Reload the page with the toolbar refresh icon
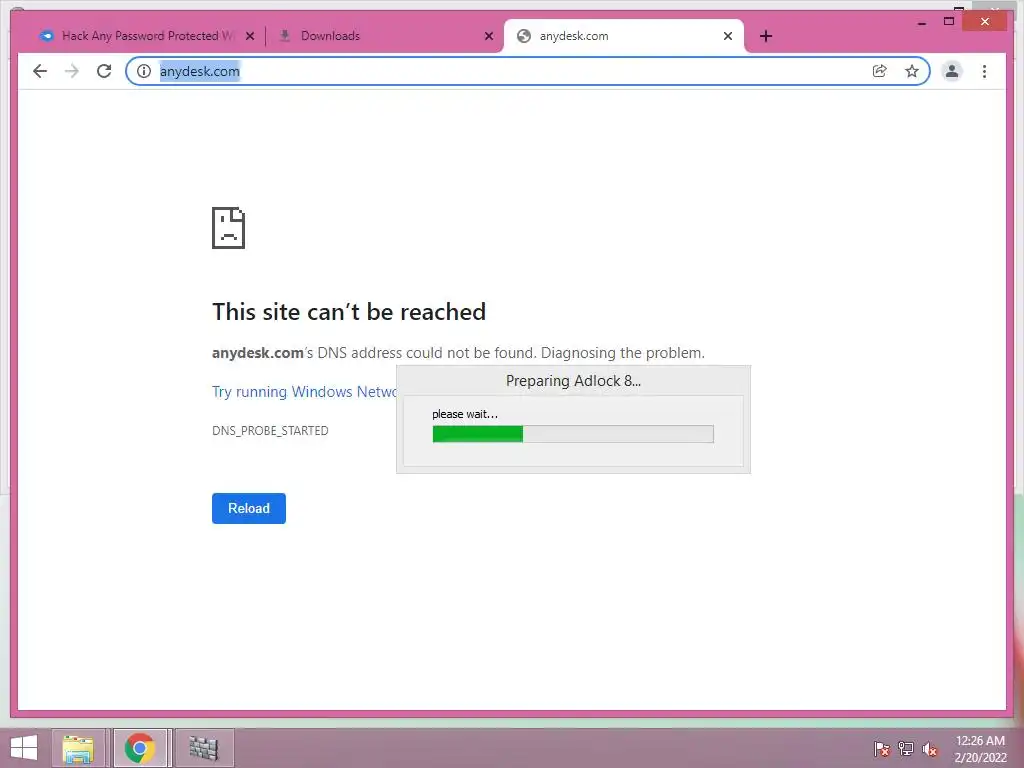Viewport: 1024px width, 768px height. 104,71
